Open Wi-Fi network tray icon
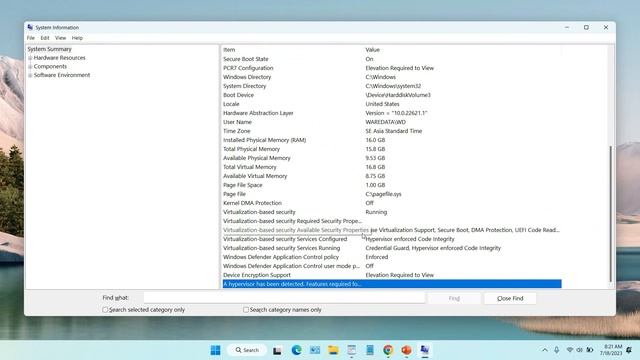640x360 pixels. tap(570, 350)
